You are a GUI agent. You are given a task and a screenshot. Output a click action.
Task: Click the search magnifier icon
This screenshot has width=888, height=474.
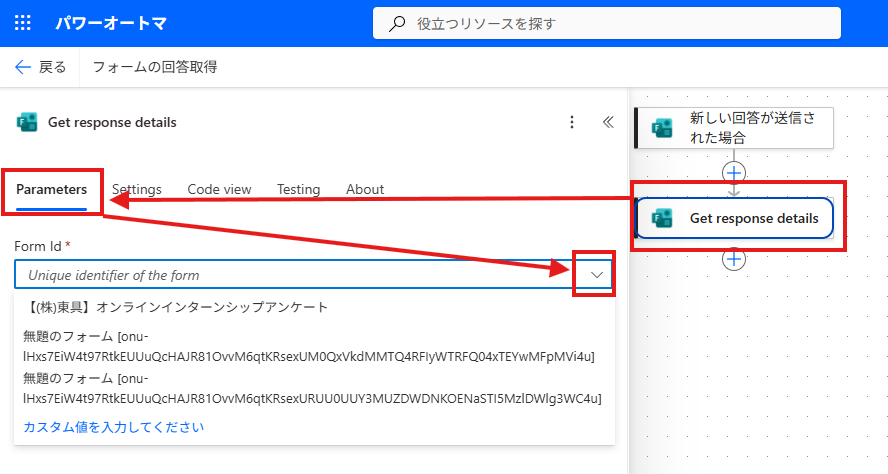click(x=397, y=23)
